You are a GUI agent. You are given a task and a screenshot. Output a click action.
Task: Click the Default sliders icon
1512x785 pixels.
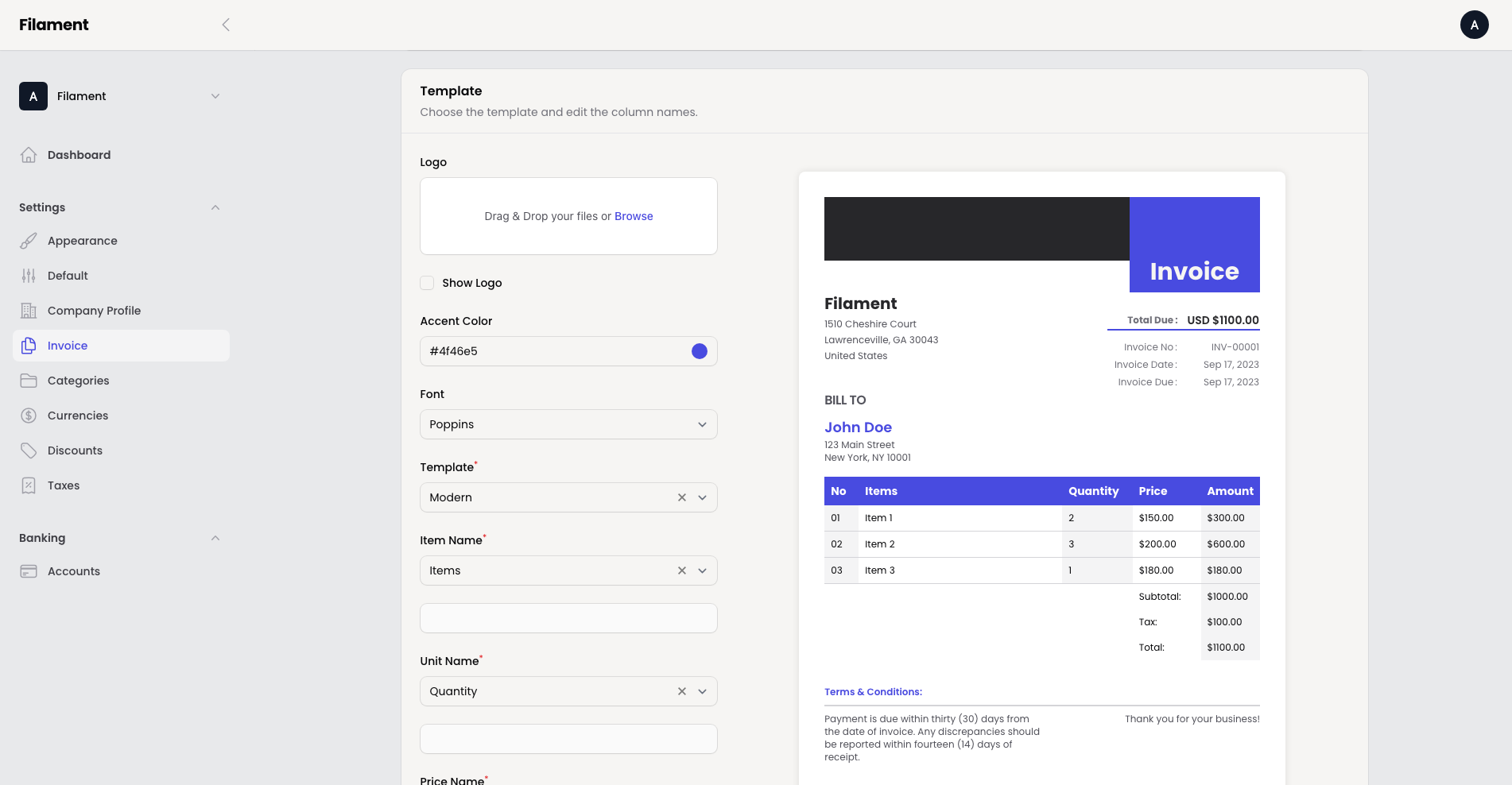29,276
